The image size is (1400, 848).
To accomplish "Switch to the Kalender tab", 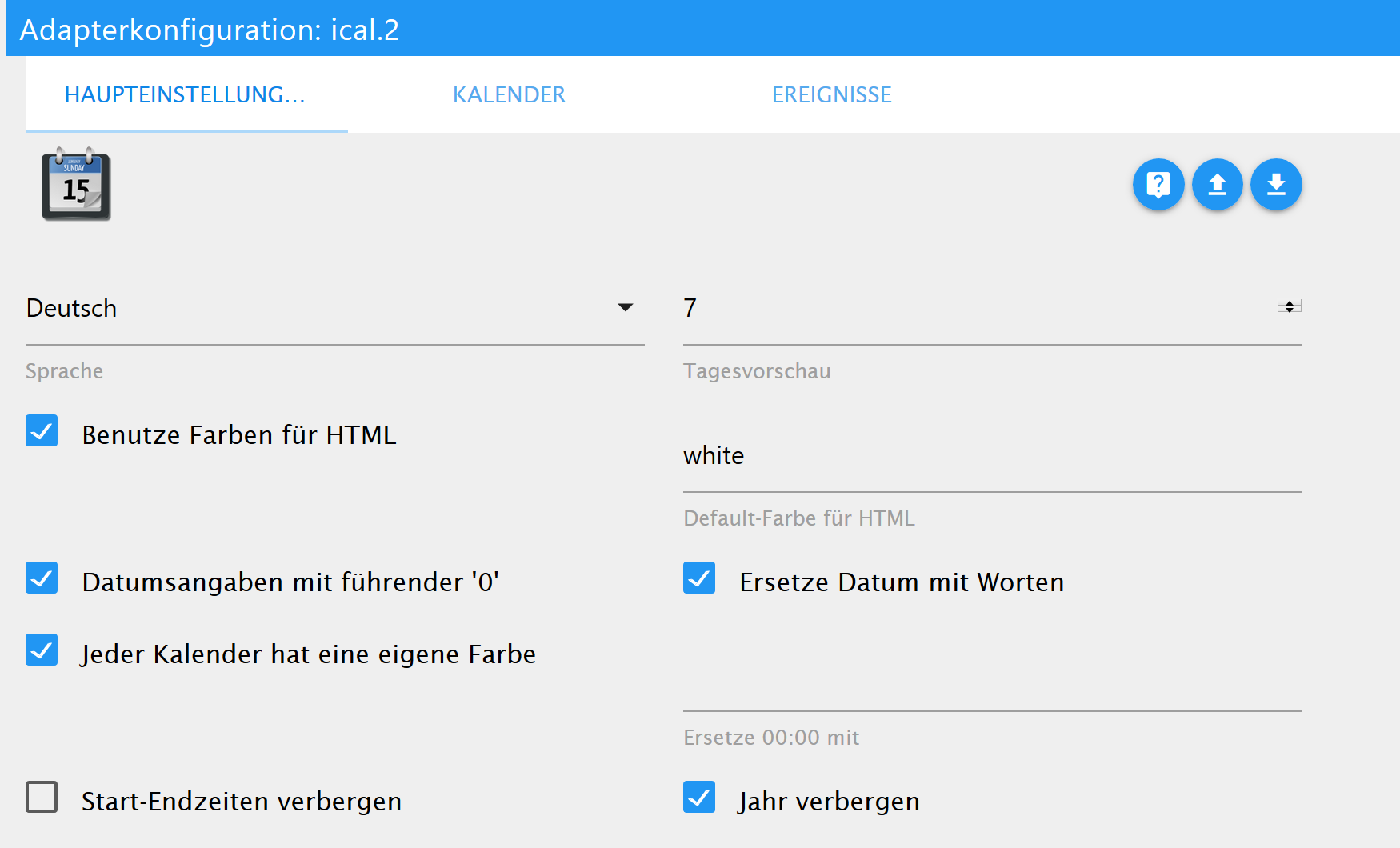I will (509, 94).
